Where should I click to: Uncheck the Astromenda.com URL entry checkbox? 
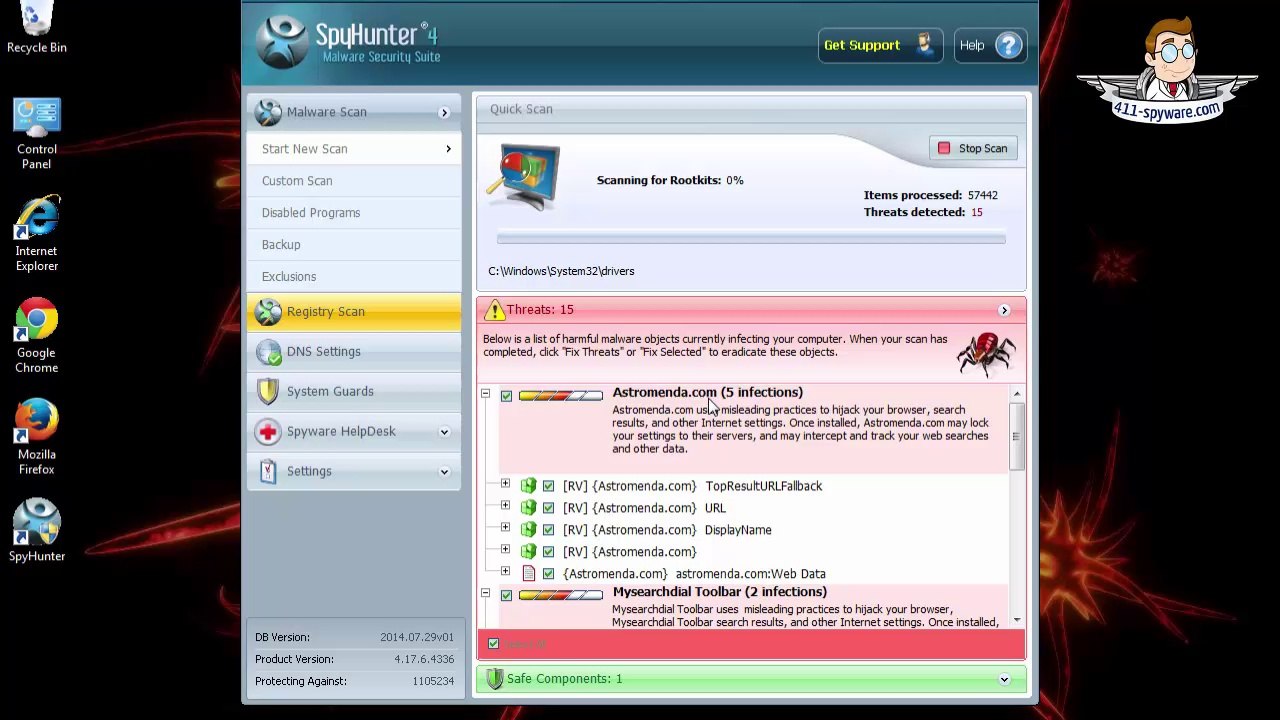[x=548, y=508]
